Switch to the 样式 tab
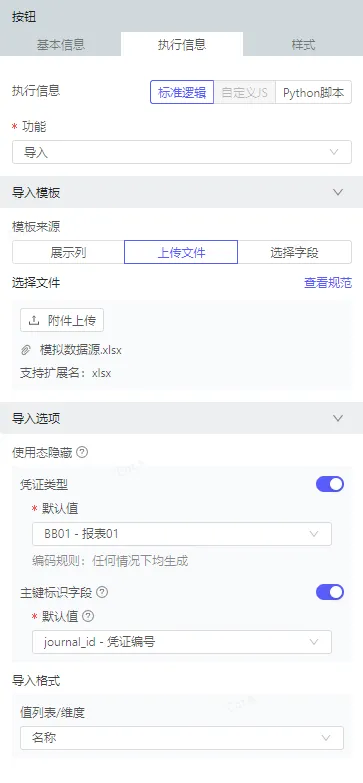 click(x=303, y=44)
